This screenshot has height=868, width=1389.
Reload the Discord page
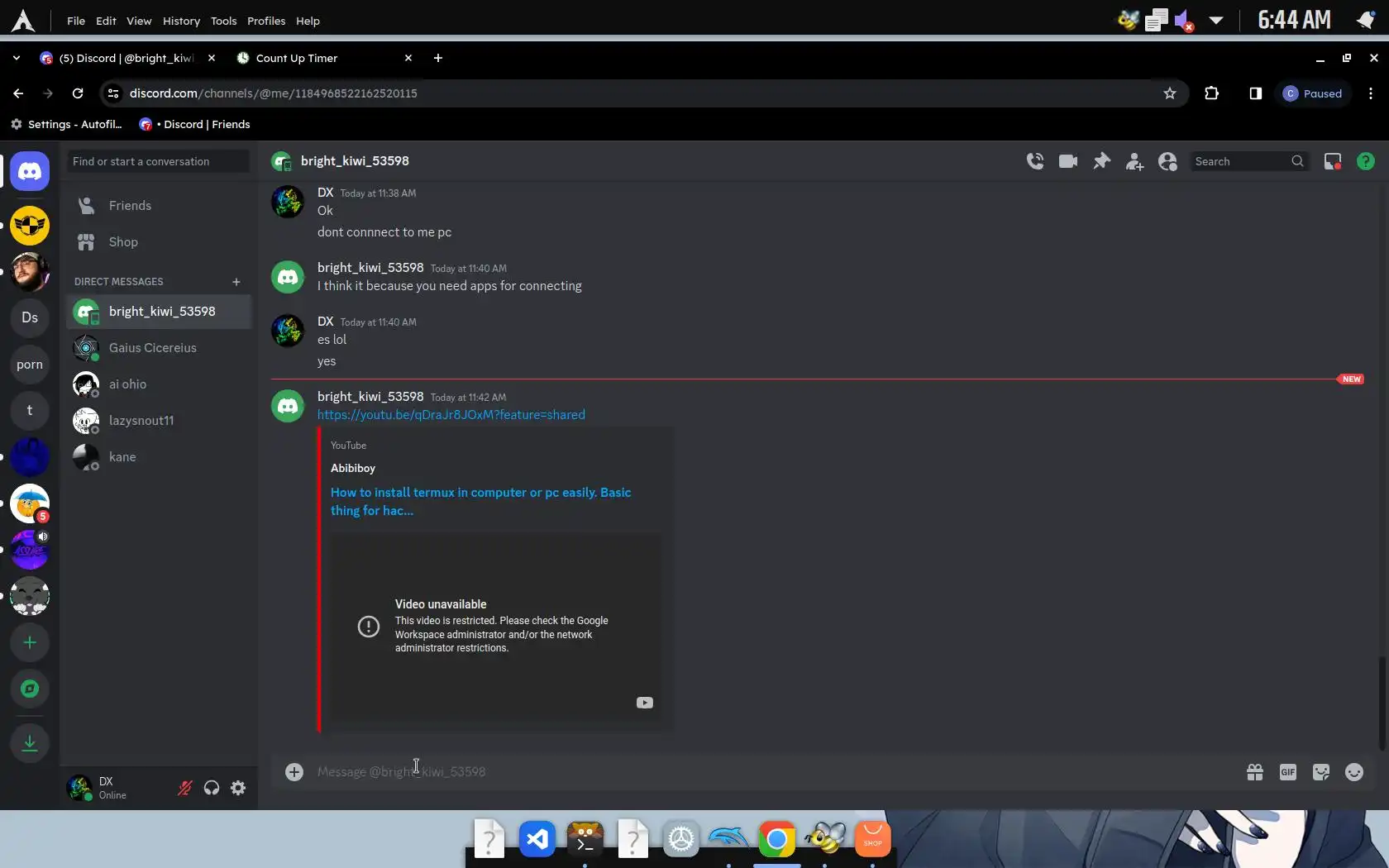(78, 93)
